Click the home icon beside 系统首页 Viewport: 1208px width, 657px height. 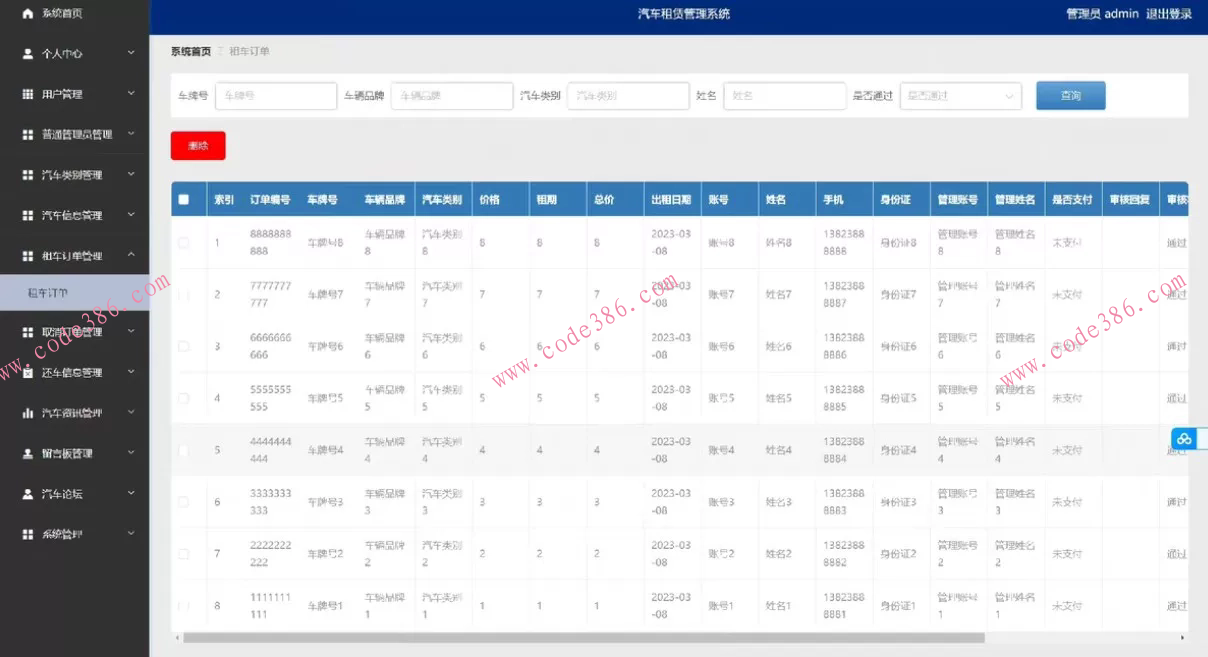[27, 13]
